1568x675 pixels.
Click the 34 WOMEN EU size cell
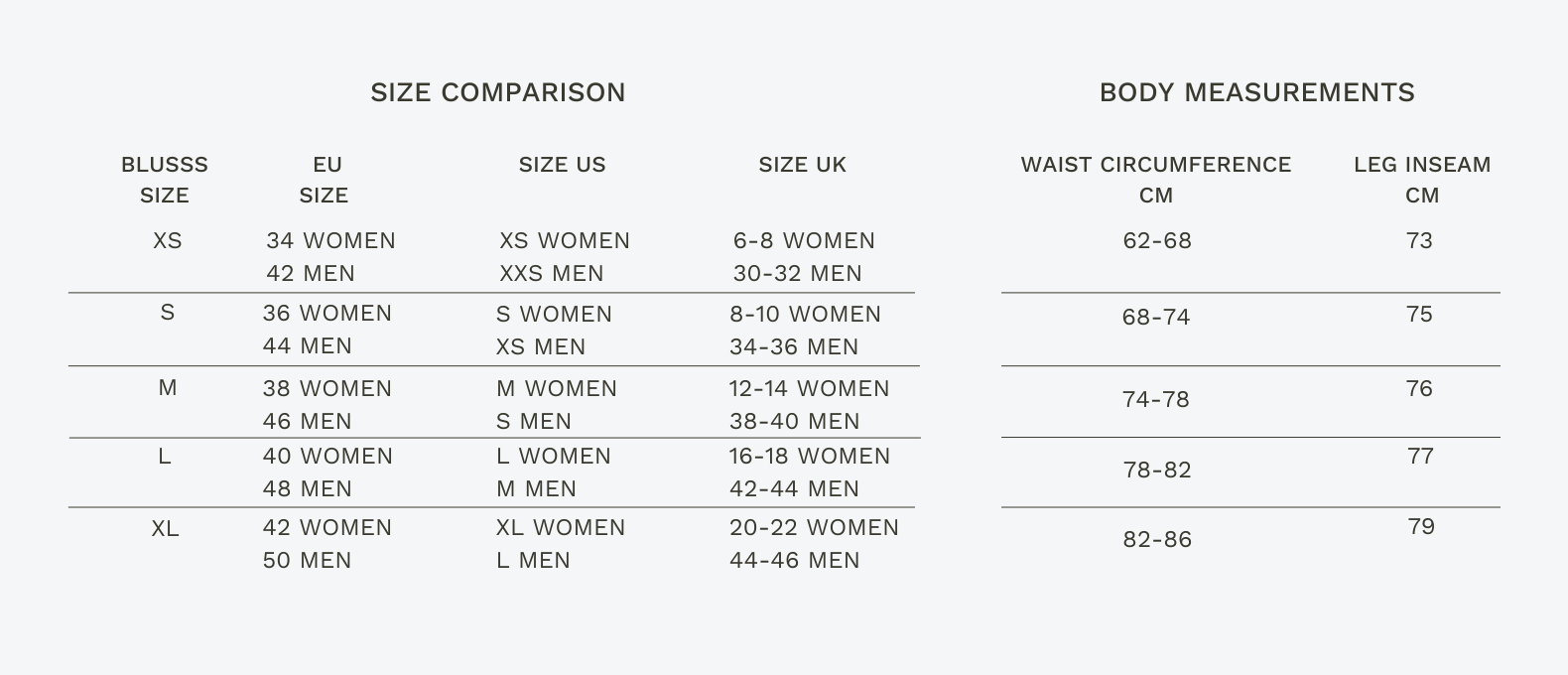point(330,241)
